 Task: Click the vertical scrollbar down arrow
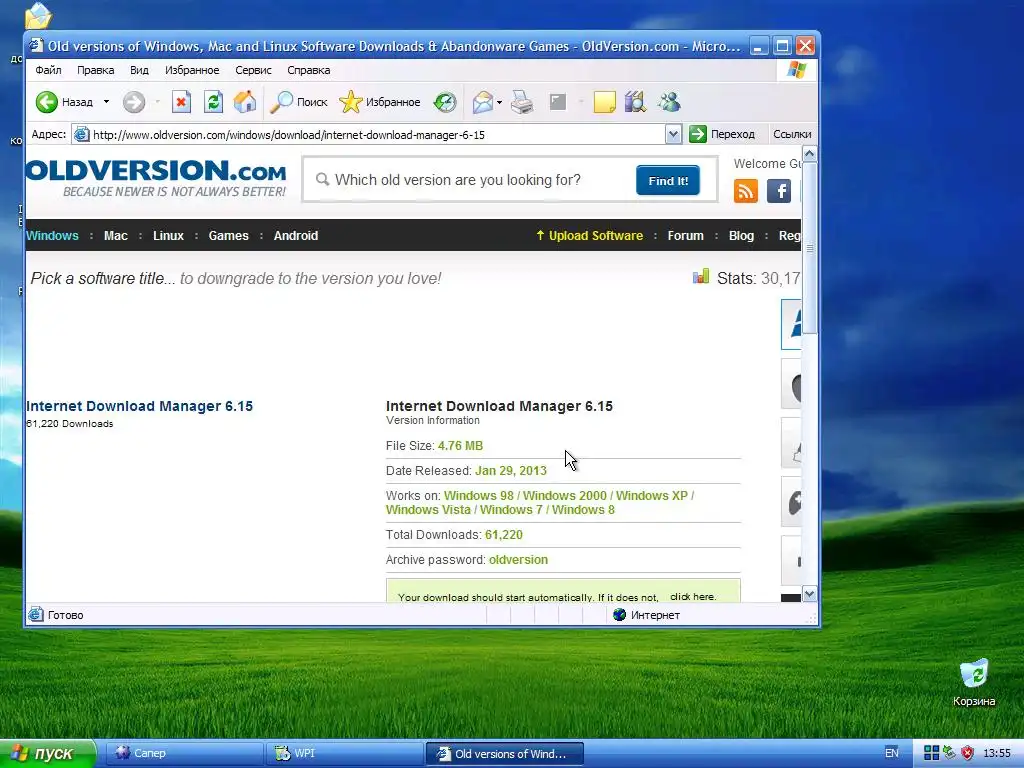click(809, 594)
